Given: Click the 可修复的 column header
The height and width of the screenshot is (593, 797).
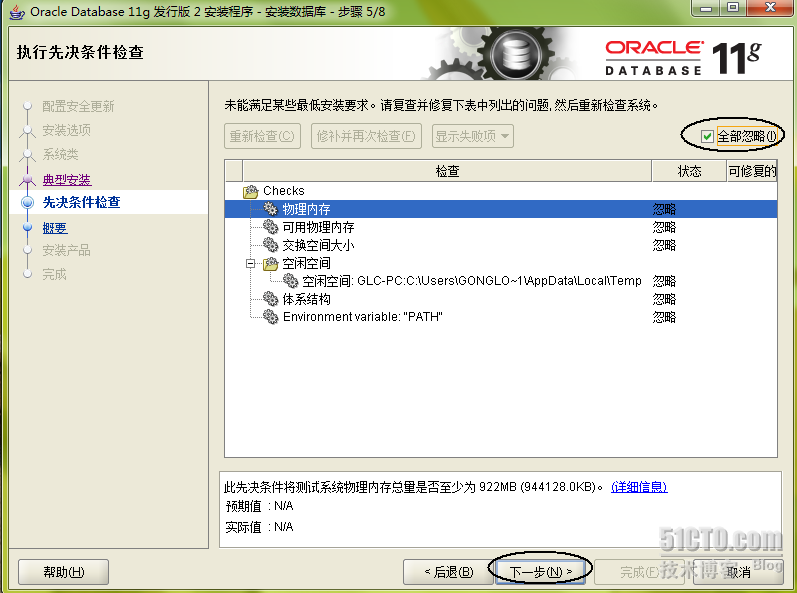Looking at the screenshot, I should tap(752, 171).
